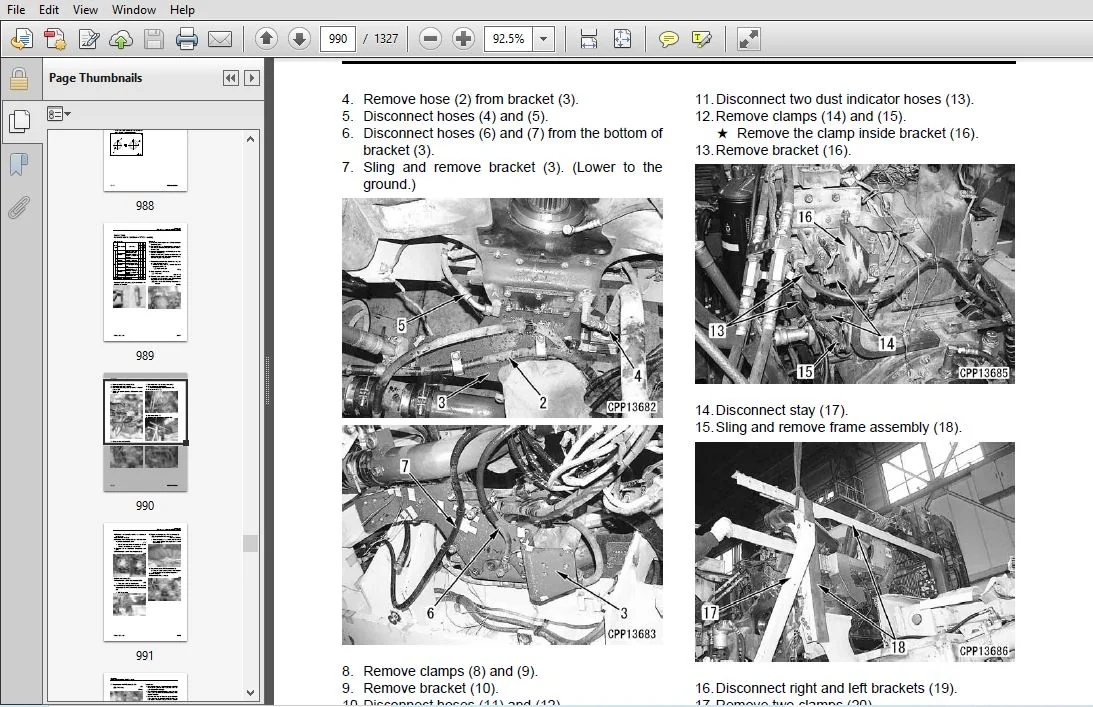Go to next page arrow
1093x707 pixels.
(x=299, y=38)
